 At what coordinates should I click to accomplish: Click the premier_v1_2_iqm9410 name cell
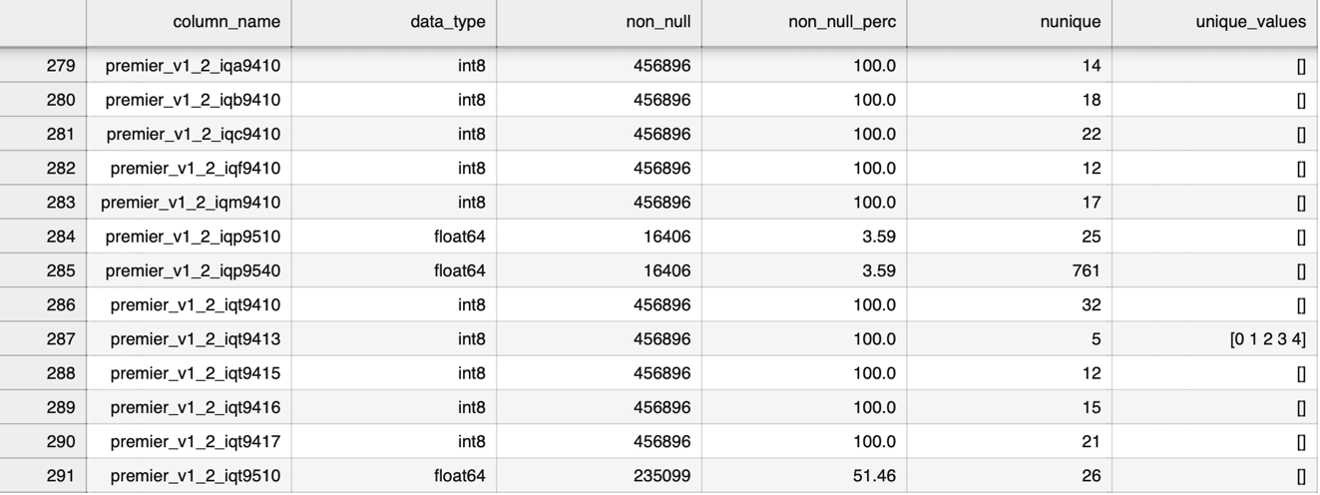tap(190, 202)
